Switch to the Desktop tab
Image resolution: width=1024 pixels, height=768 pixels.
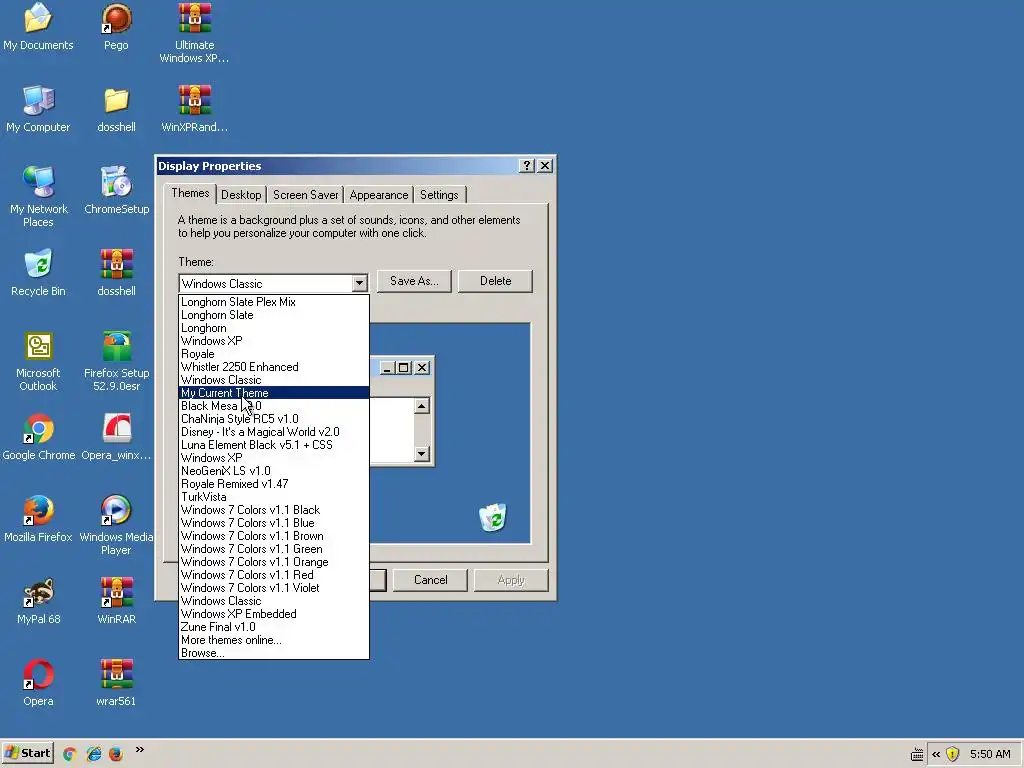click(241, 195)
